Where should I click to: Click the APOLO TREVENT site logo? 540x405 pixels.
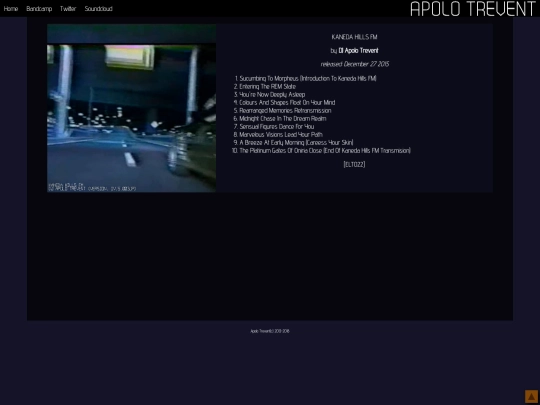pyautogui.click(x=474, y=9)
